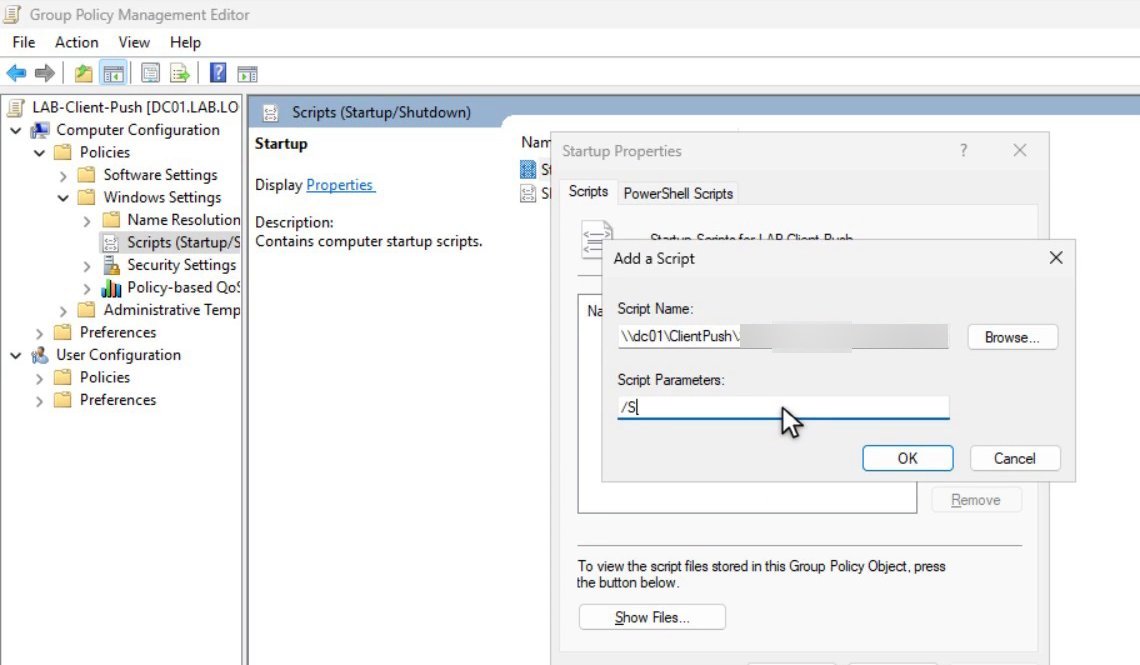Expand the Policy-based QoS node
This screenshot has height=665, width=1140.
pos(87,289)
